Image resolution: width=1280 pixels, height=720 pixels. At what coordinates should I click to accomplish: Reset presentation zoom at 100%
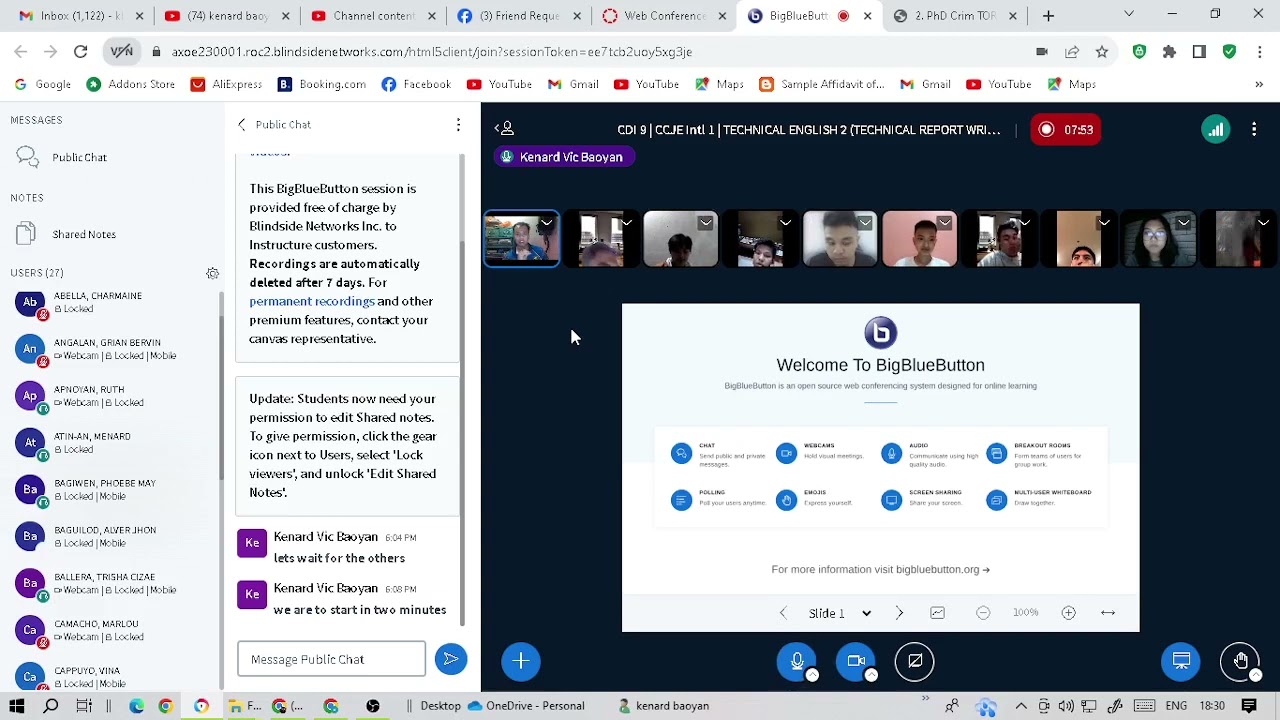click(x=1026, y=613)
